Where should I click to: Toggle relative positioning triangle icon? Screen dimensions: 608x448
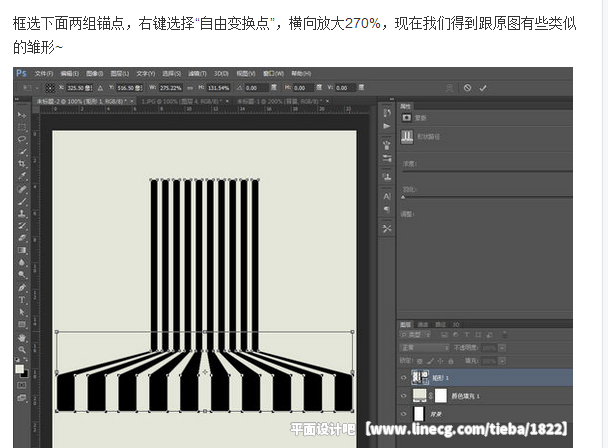tap(100, 88)
